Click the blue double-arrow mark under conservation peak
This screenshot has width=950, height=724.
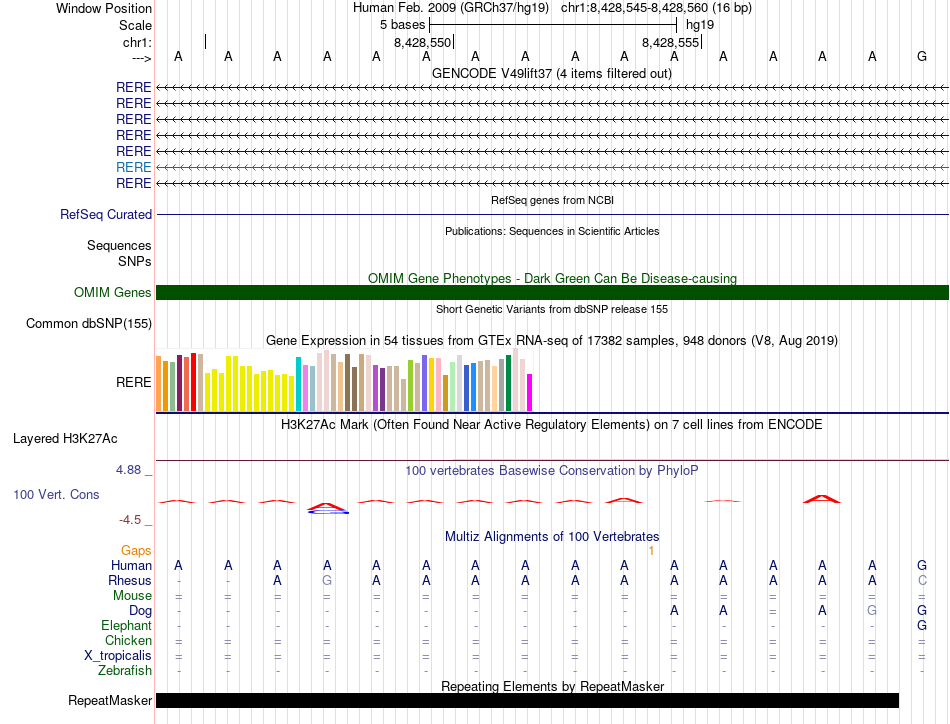(x=328, y=512)
